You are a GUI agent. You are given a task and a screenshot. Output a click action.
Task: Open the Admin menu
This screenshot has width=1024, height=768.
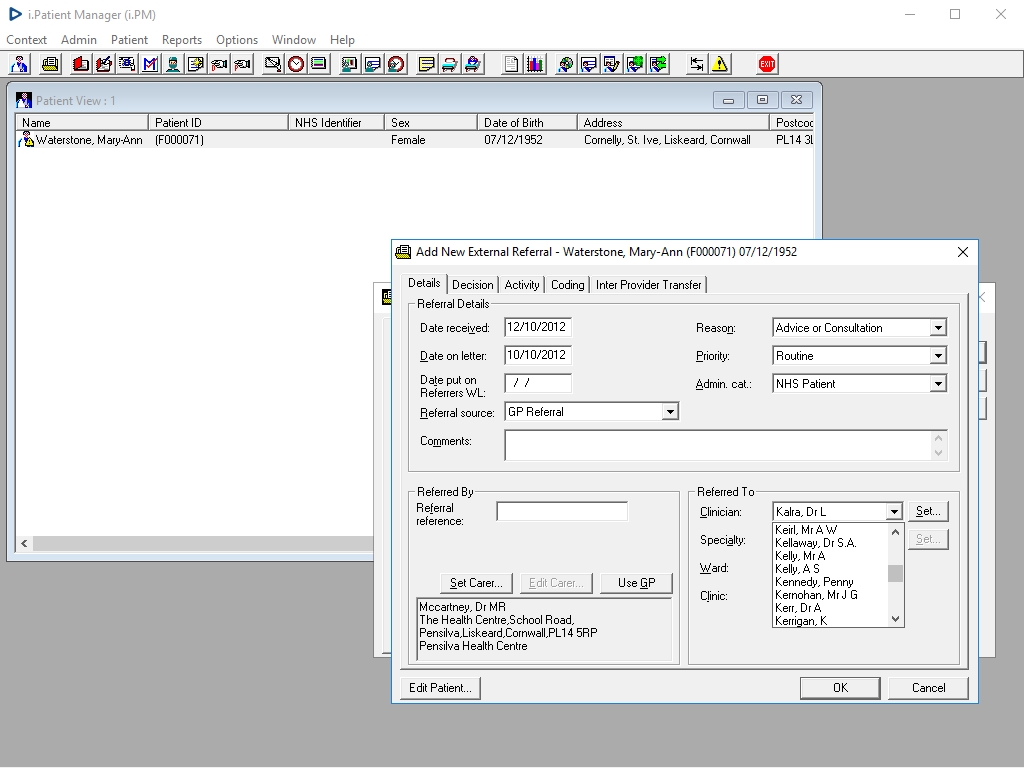tap(79, 40)
